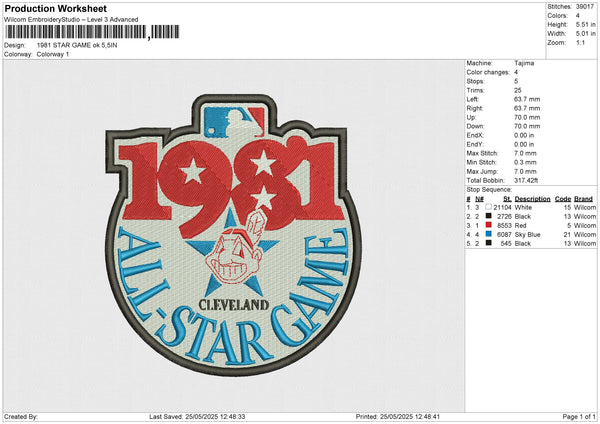Click the 1981 All-Star Game embroidery design preview
The image size is (600, 424).
click(x=233, y=235)
